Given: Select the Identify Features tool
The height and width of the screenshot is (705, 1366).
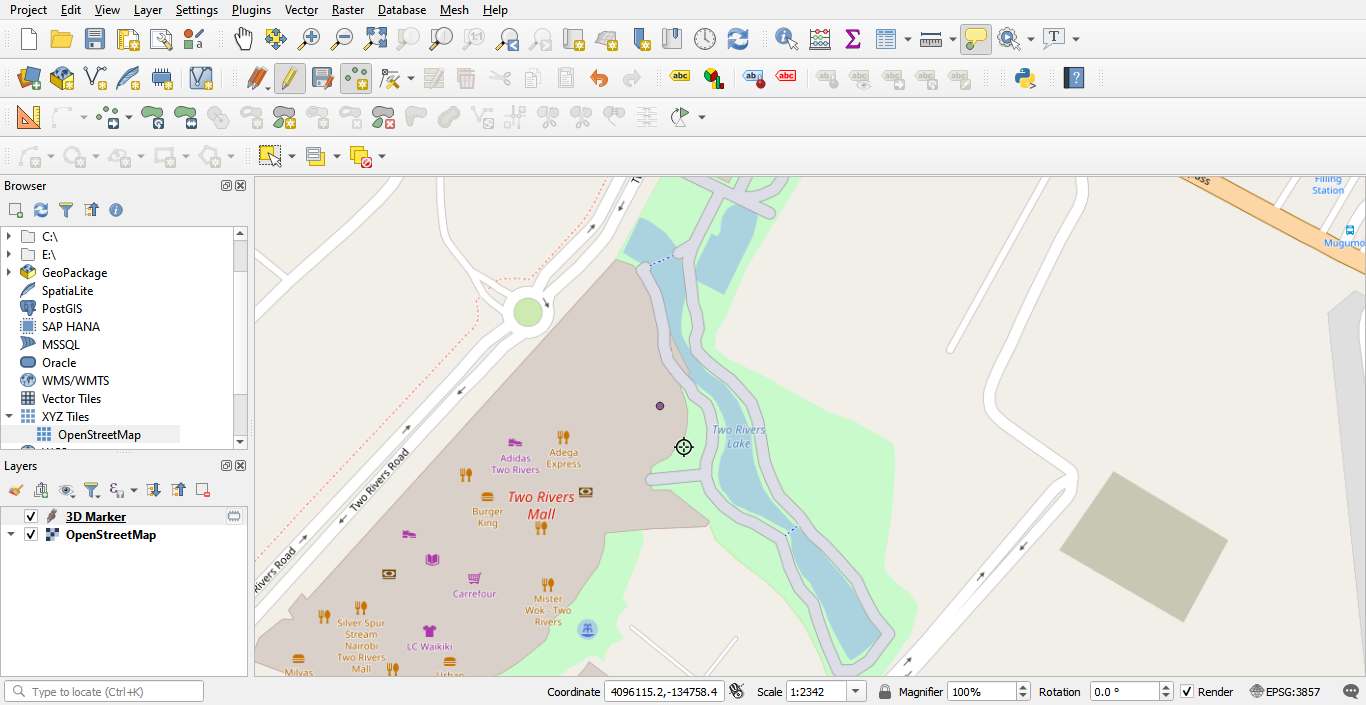Looking at the screenshot, I should 787,39.
